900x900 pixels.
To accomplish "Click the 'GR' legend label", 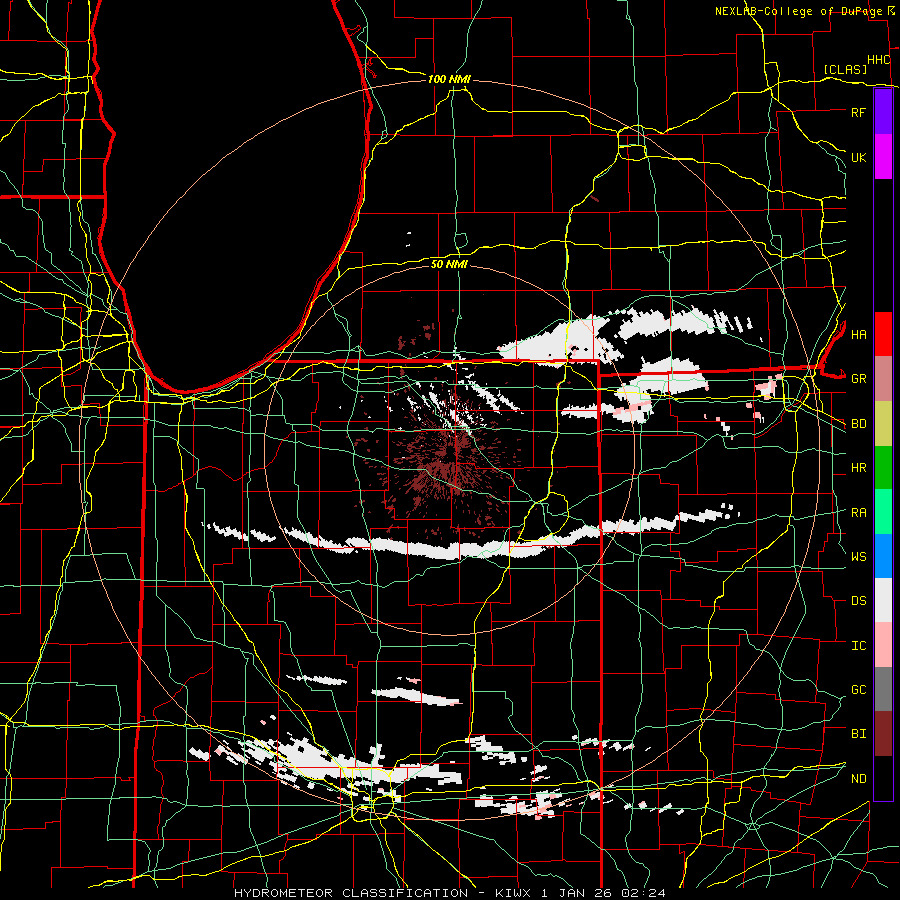I will [x=858, y=379].
